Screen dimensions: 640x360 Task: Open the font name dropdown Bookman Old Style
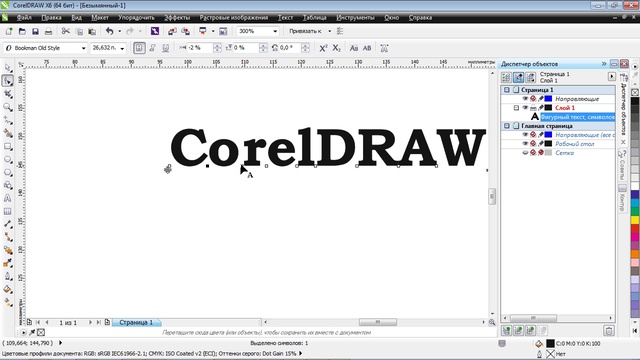pos(83,48)
